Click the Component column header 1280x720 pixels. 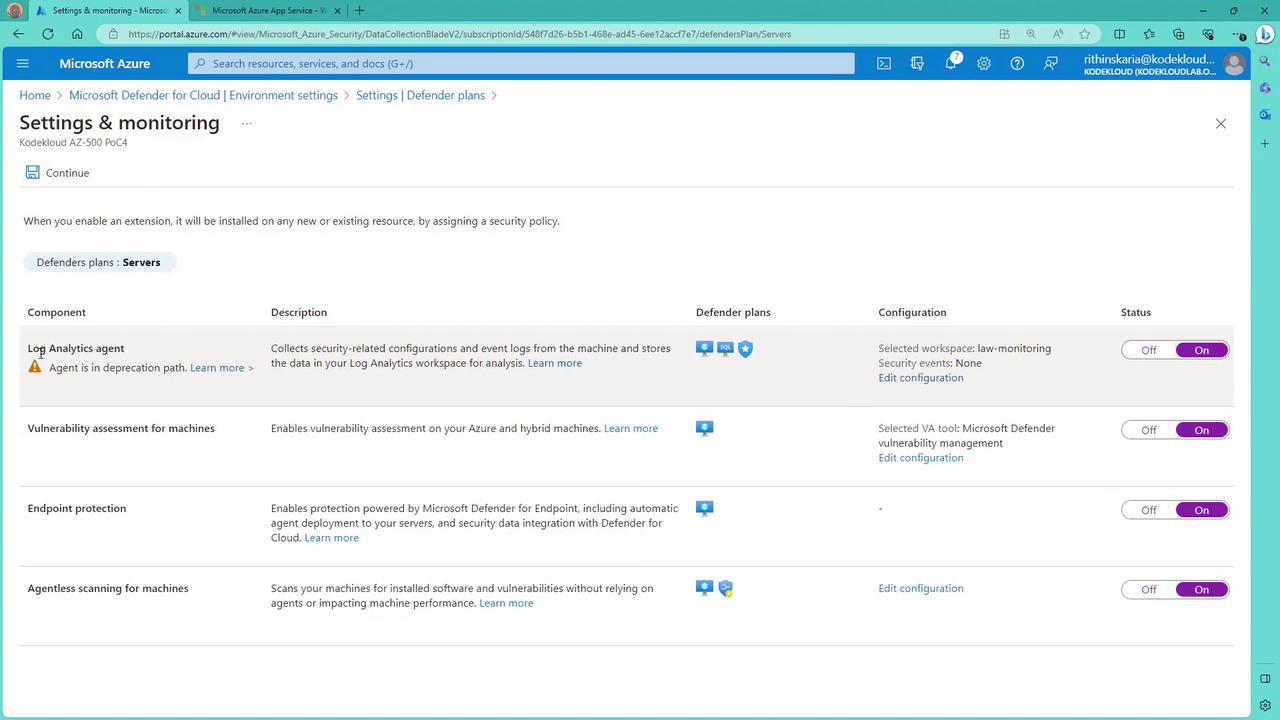click(57, 312)
